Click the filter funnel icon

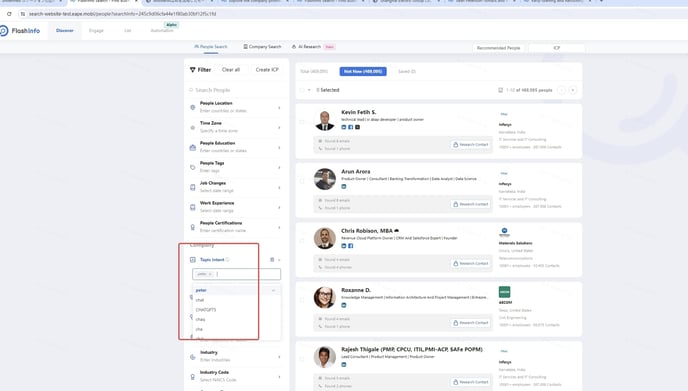(192, 70)
